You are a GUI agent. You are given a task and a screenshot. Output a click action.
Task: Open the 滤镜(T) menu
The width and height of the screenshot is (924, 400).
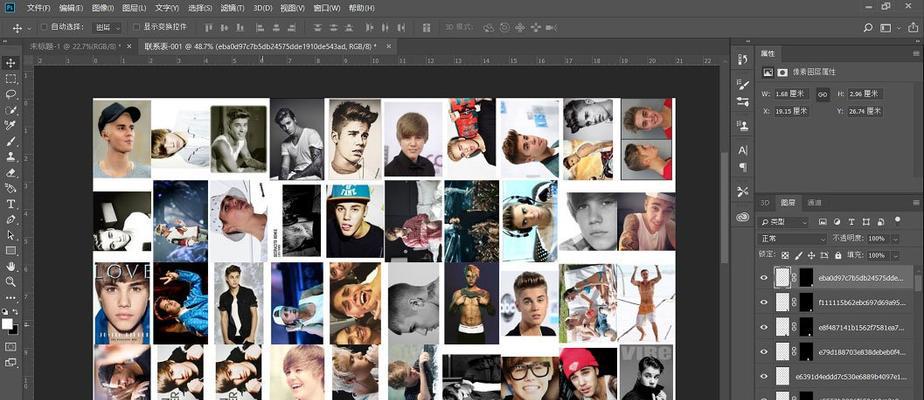coord(232,8)
